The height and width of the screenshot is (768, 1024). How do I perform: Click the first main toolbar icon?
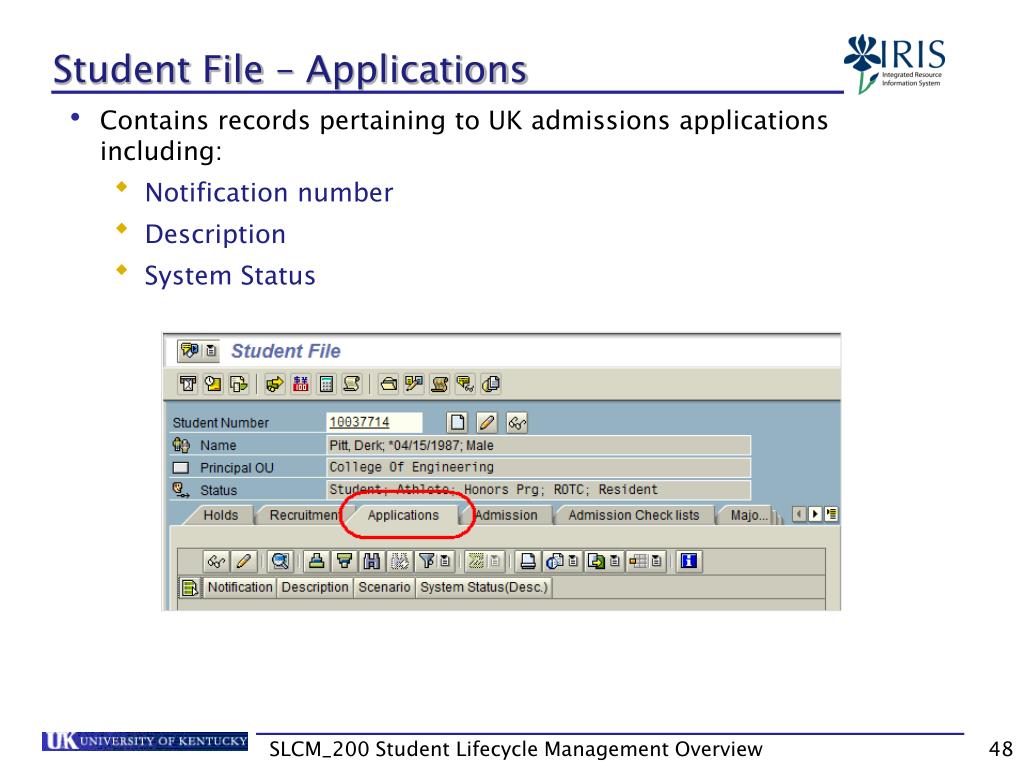pos(188,384)
